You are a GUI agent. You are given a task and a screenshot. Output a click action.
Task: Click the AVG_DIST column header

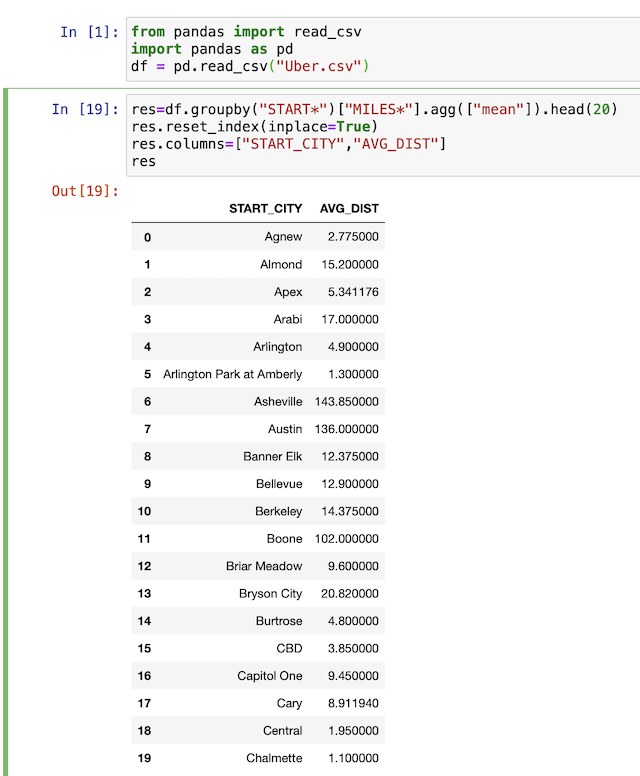pyautogui.click(x=349, y=208)
